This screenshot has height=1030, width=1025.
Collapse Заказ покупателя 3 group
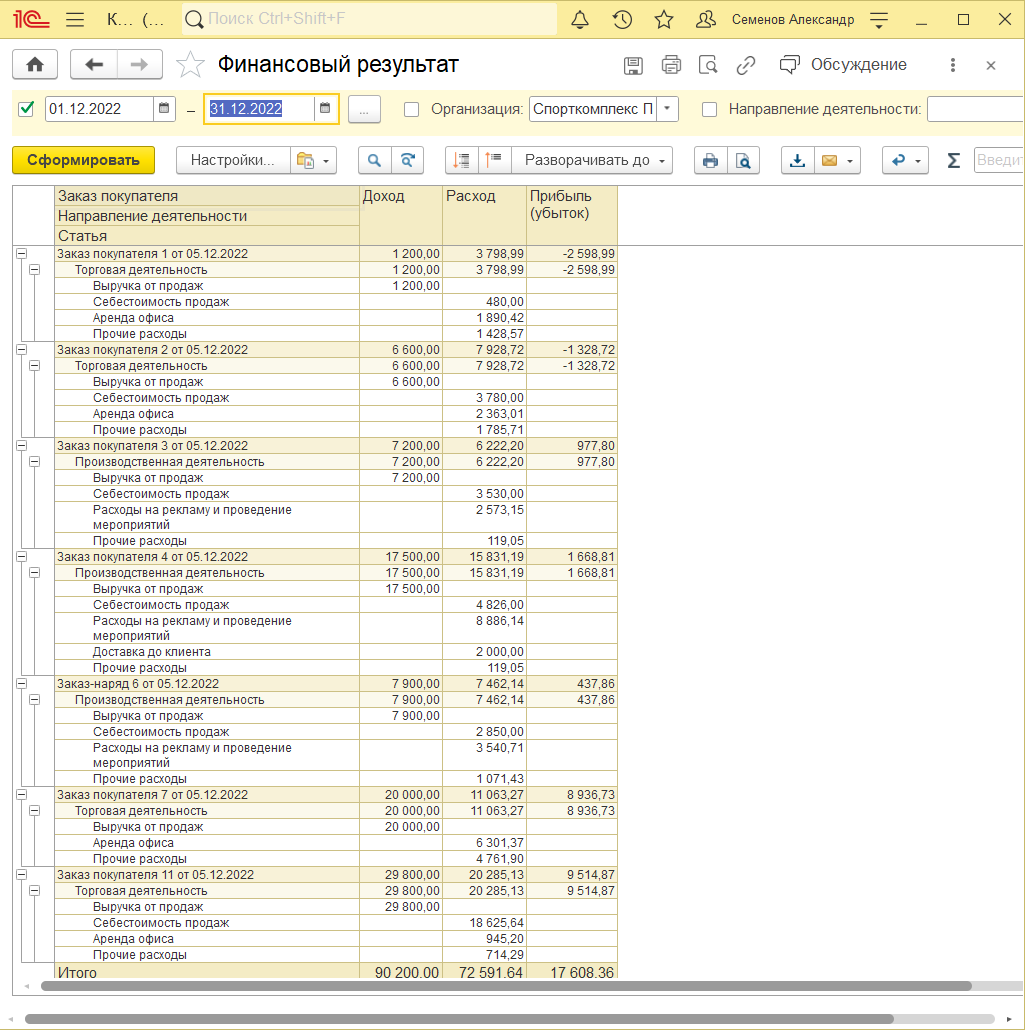click(22, 445)
